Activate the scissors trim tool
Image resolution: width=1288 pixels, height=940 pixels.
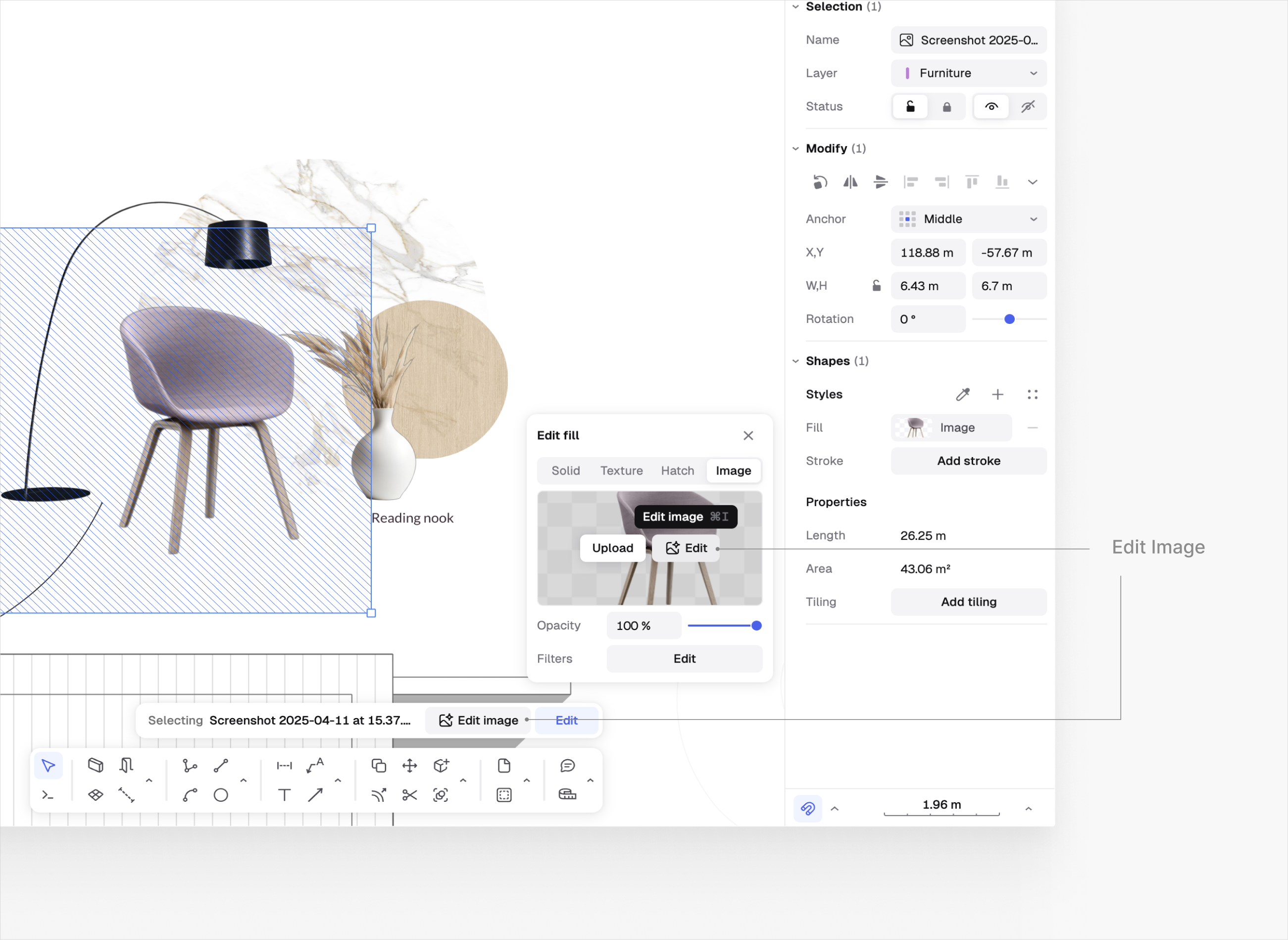tap(409, 795)
